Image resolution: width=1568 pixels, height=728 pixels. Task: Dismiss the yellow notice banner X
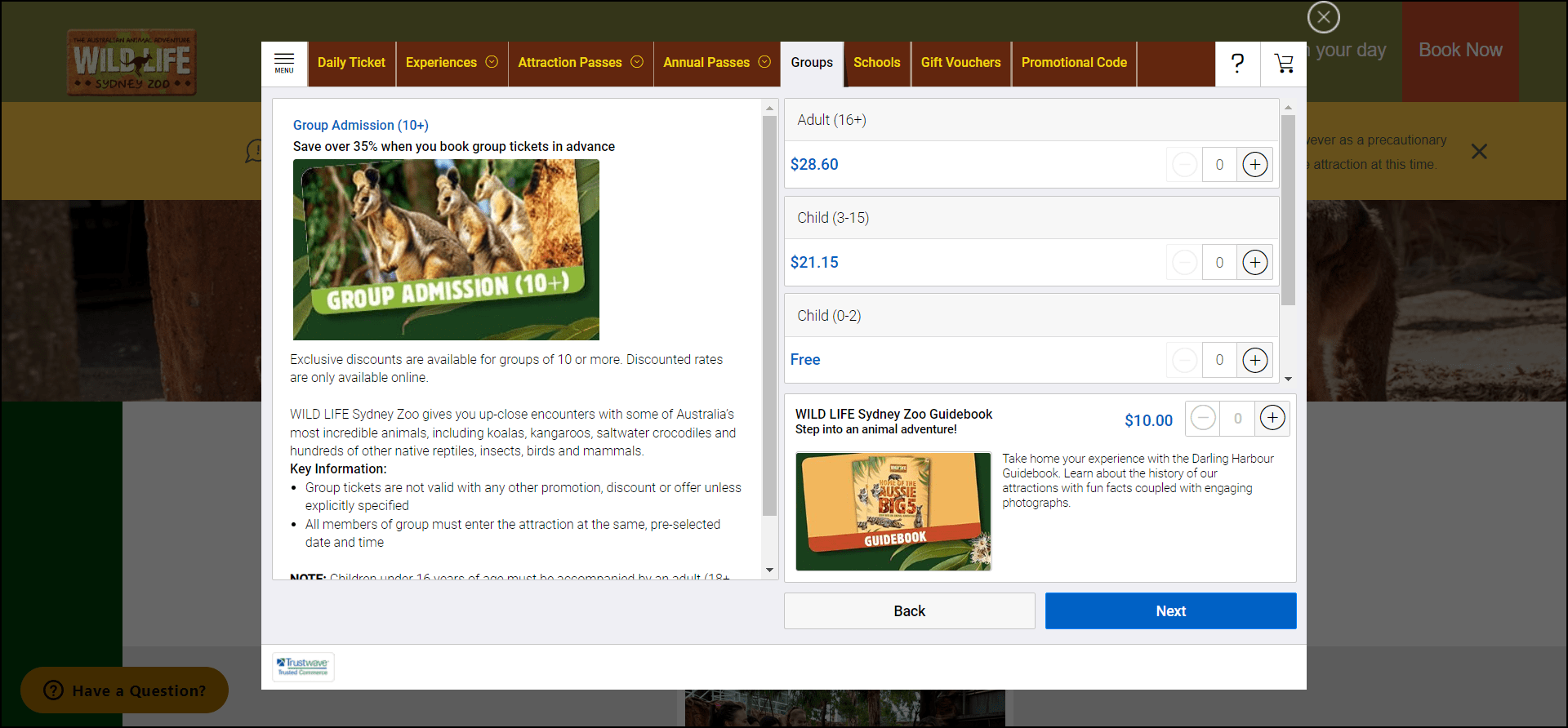1479,152
